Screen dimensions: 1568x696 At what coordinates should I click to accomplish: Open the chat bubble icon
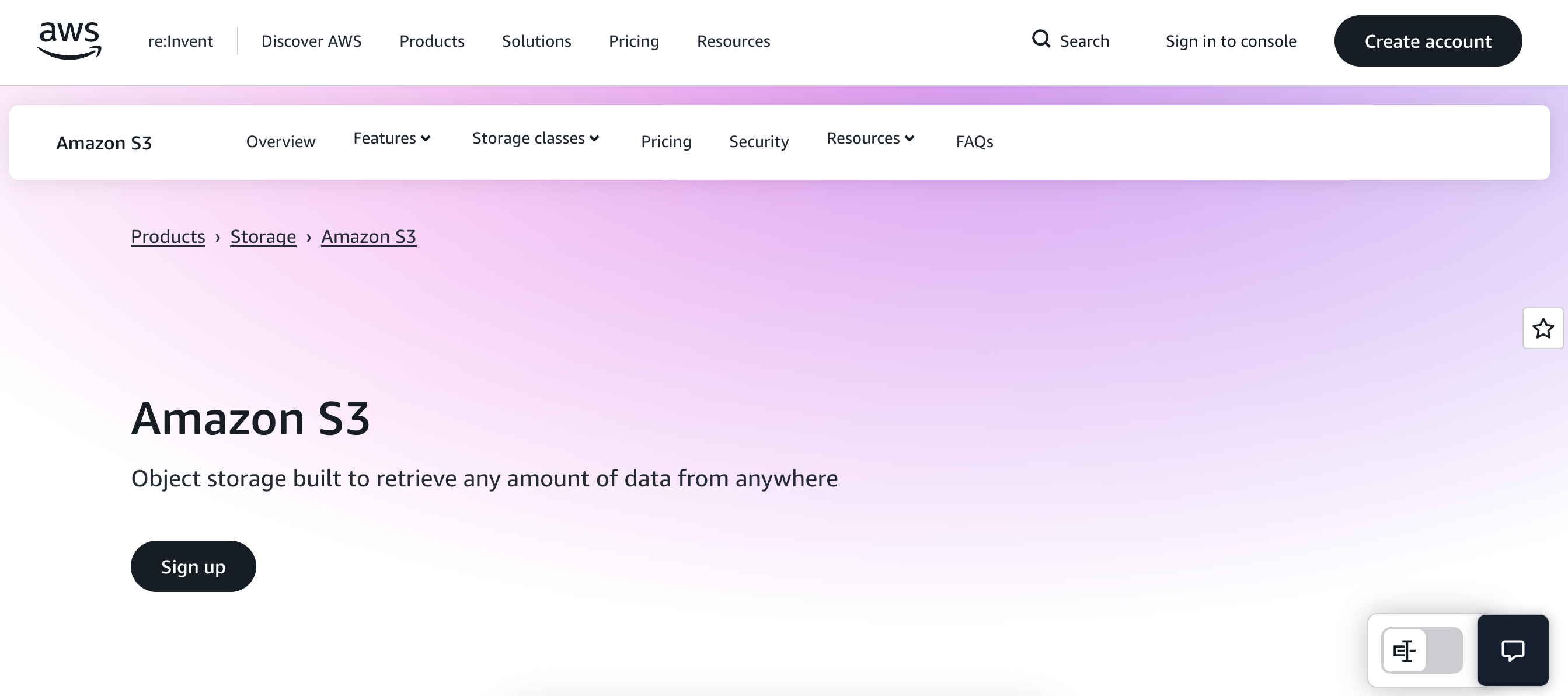(x=1512, y=650)
